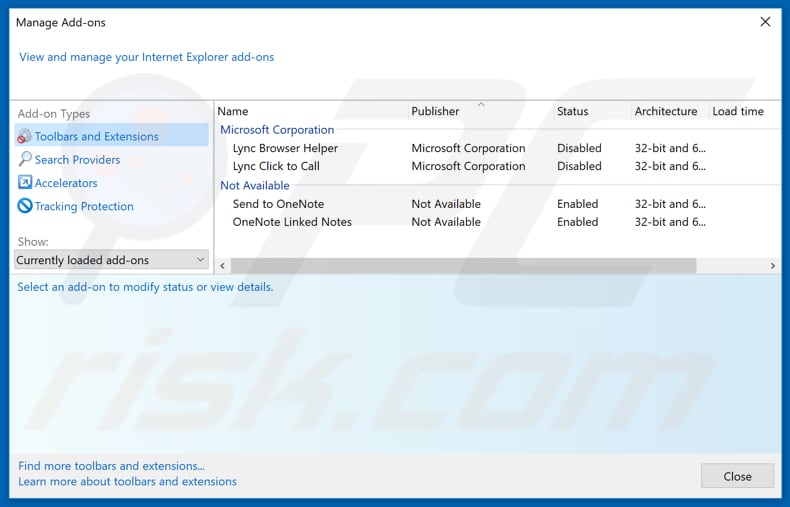Image resolution: width=790 pixels, height=507 pixels.
Task: Click the horizontal scrollbar thumb
Action: (464, 266)
